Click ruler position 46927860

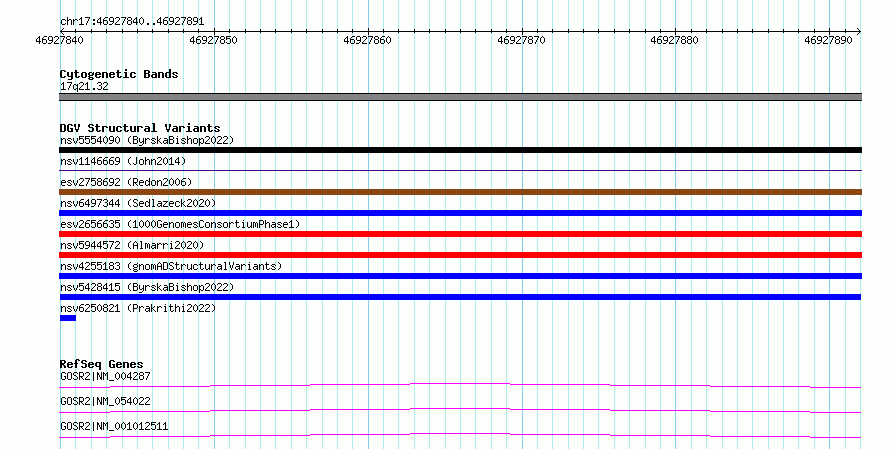coord(367,40)
